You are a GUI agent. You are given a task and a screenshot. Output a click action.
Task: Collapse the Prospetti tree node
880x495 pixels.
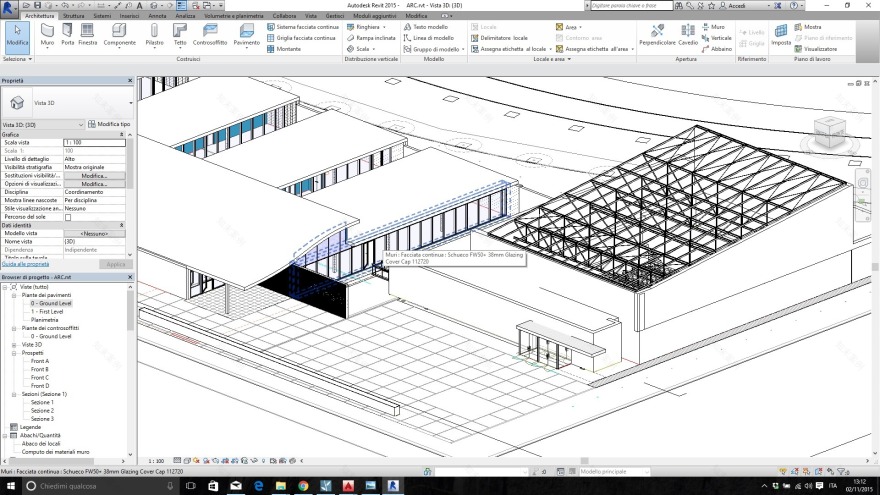(x=15, y=353)
